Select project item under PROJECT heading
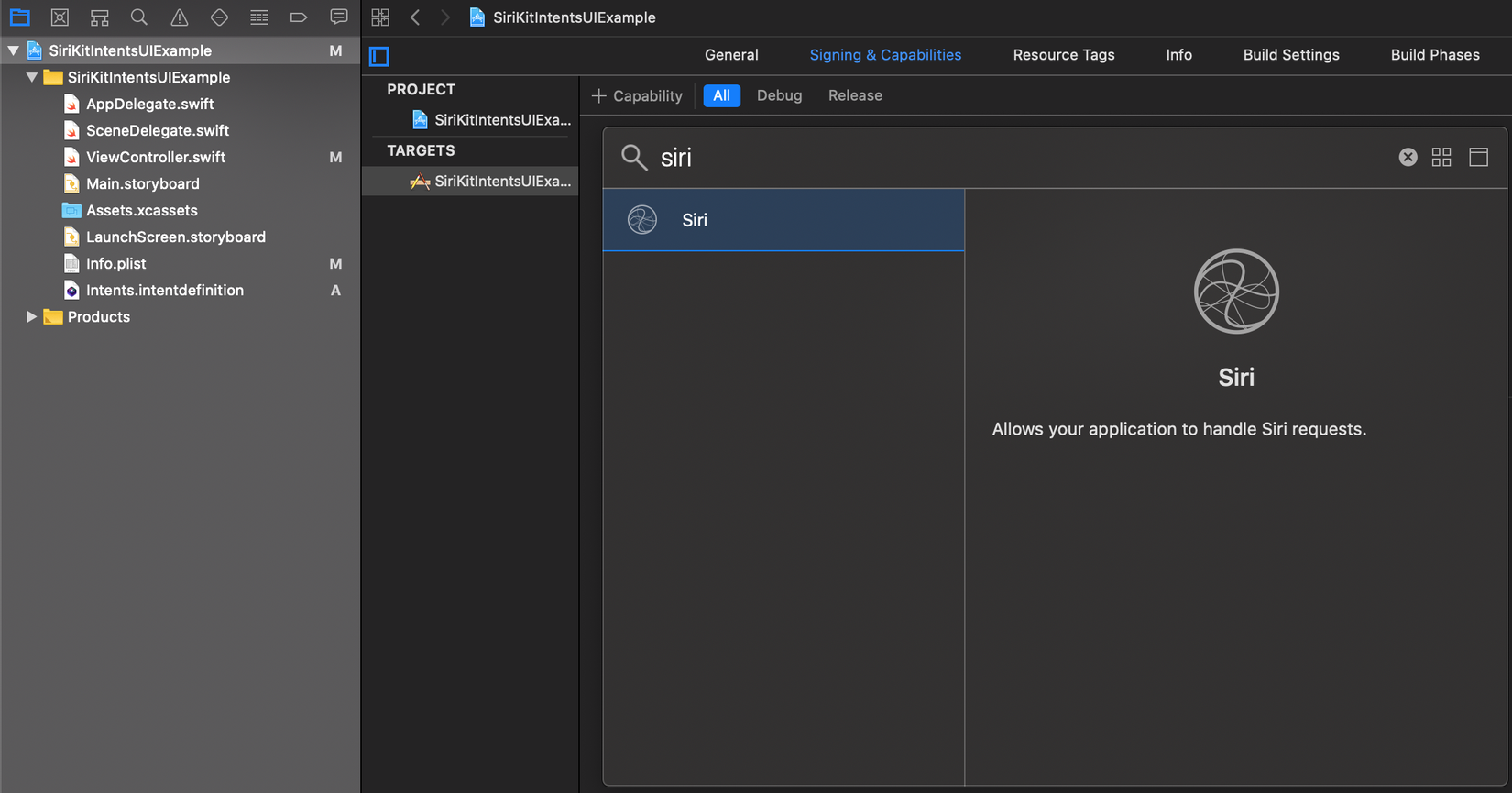The image size is (1512, 793). [491, 120]
